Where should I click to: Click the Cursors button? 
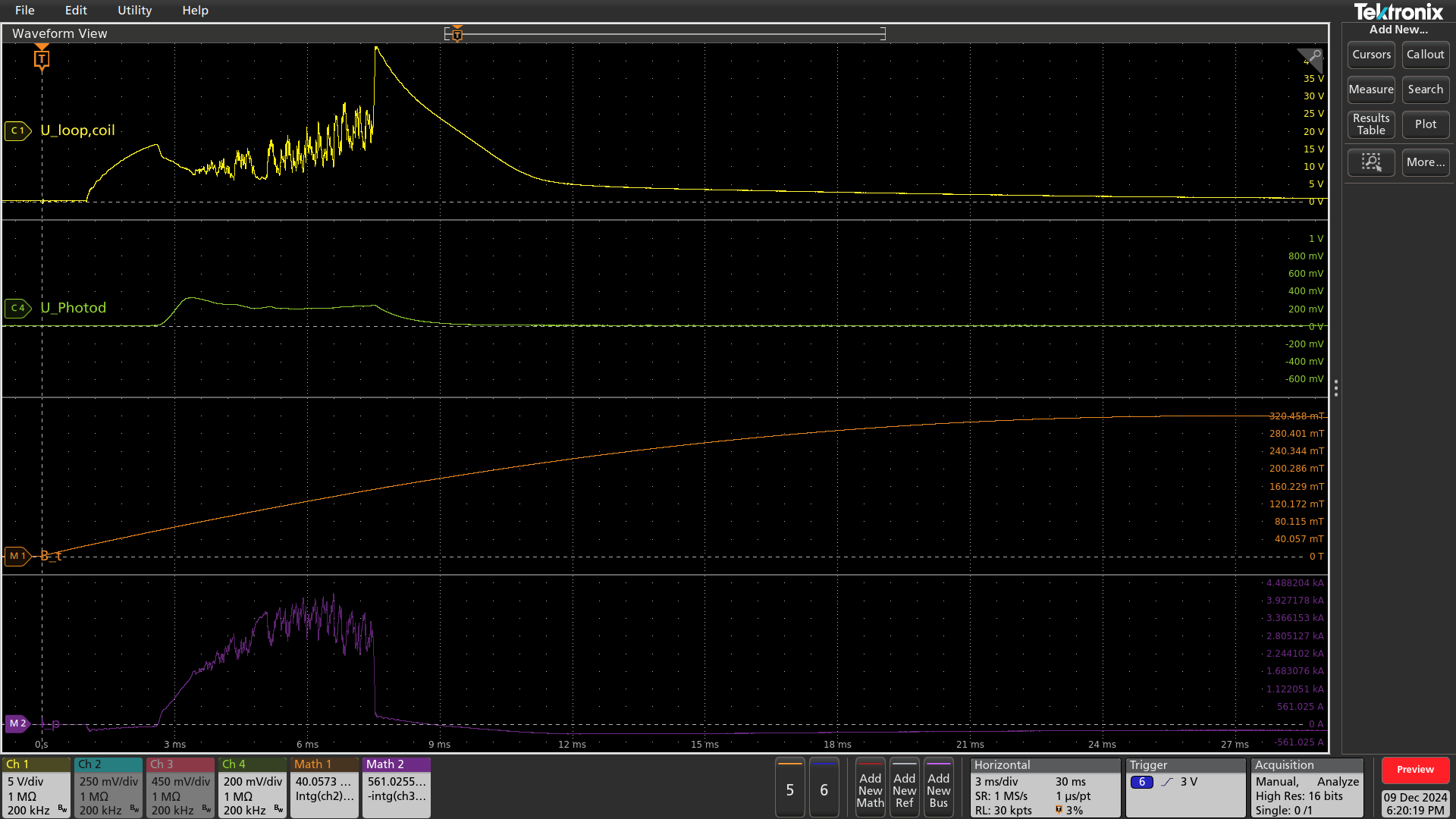click(x=1371, y=55)
